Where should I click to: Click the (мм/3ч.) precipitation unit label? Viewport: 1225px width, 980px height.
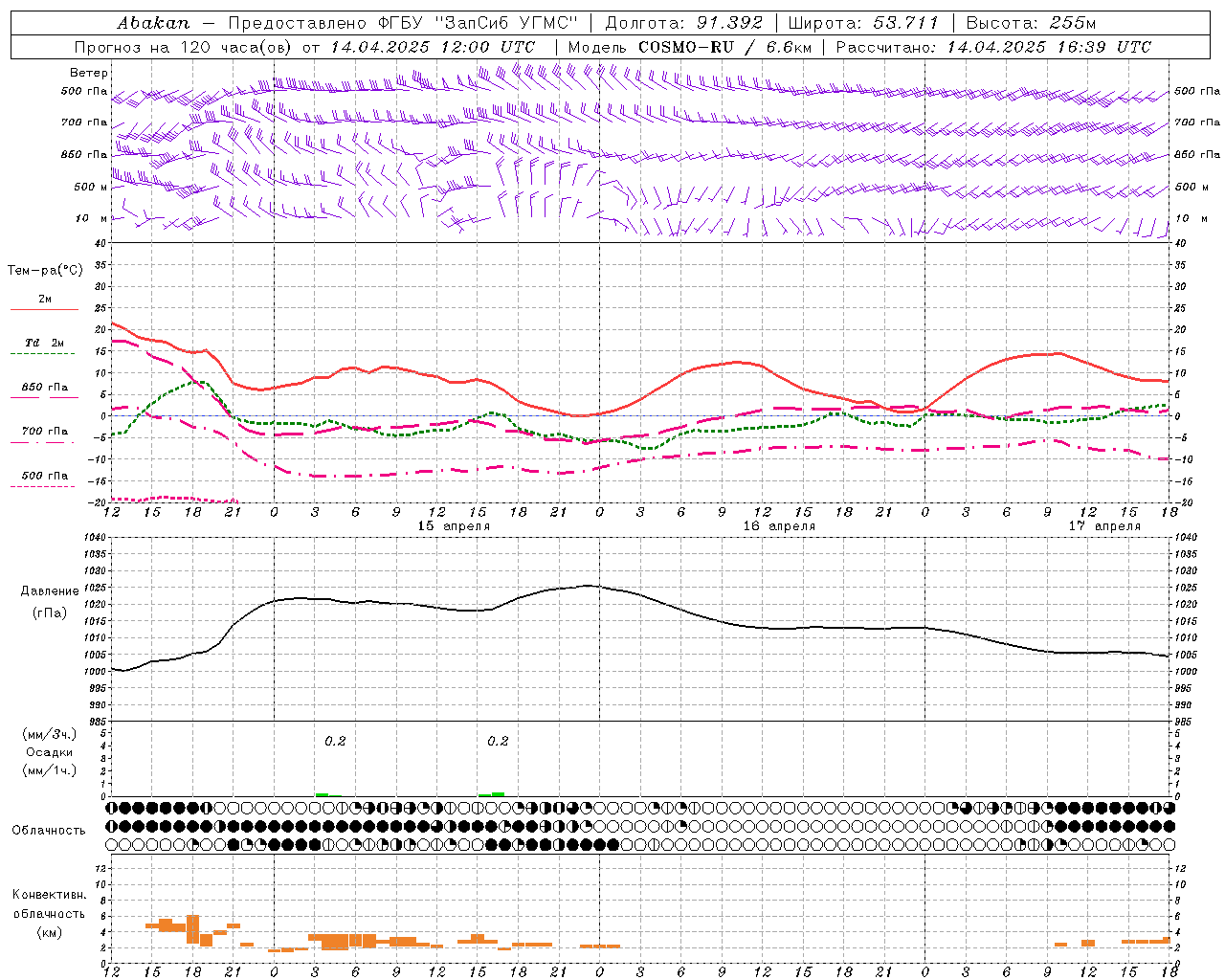pos(50,734)
